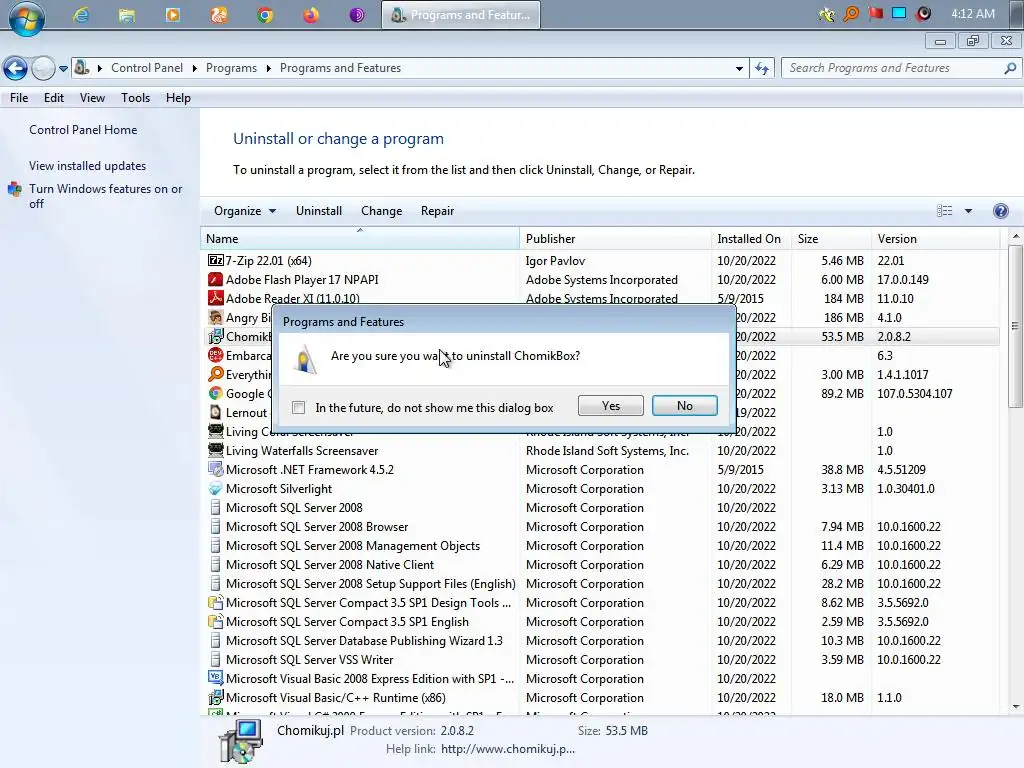Screen dimensions: 1024x768
Task: Click Microsoft Silverlight icon
Action: point(215,488)
